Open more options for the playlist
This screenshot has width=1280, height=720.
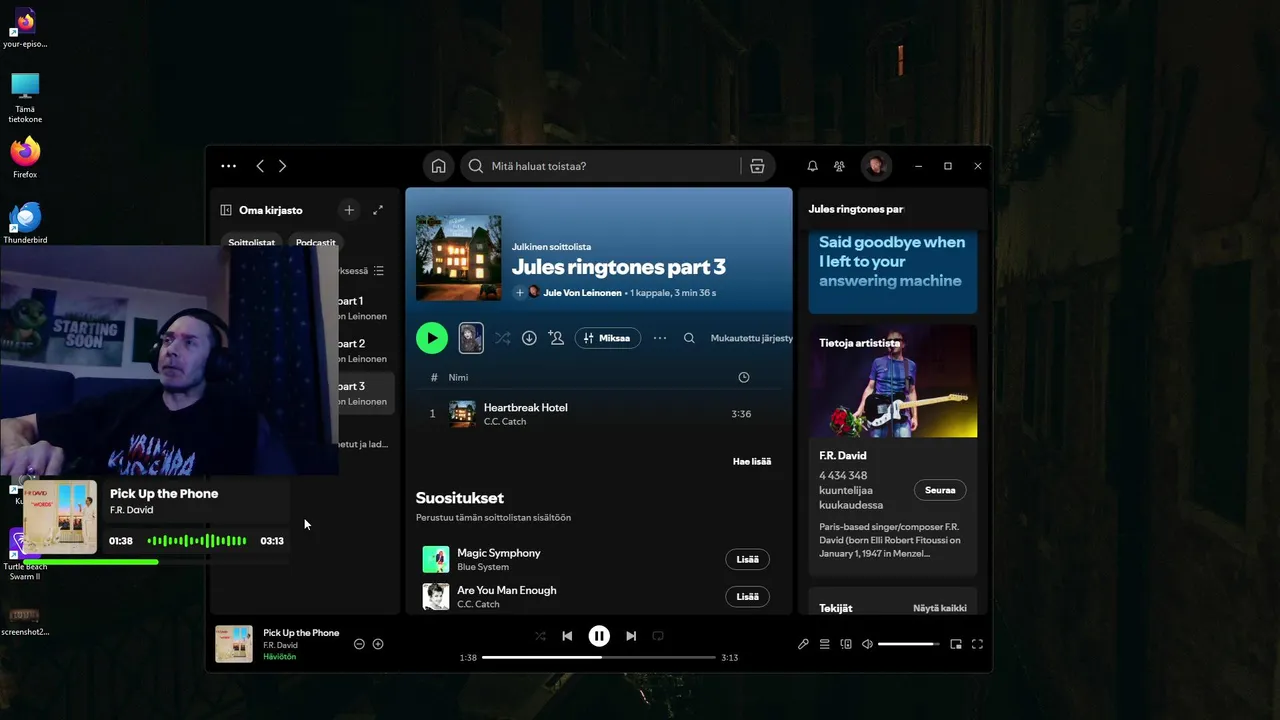660,338
